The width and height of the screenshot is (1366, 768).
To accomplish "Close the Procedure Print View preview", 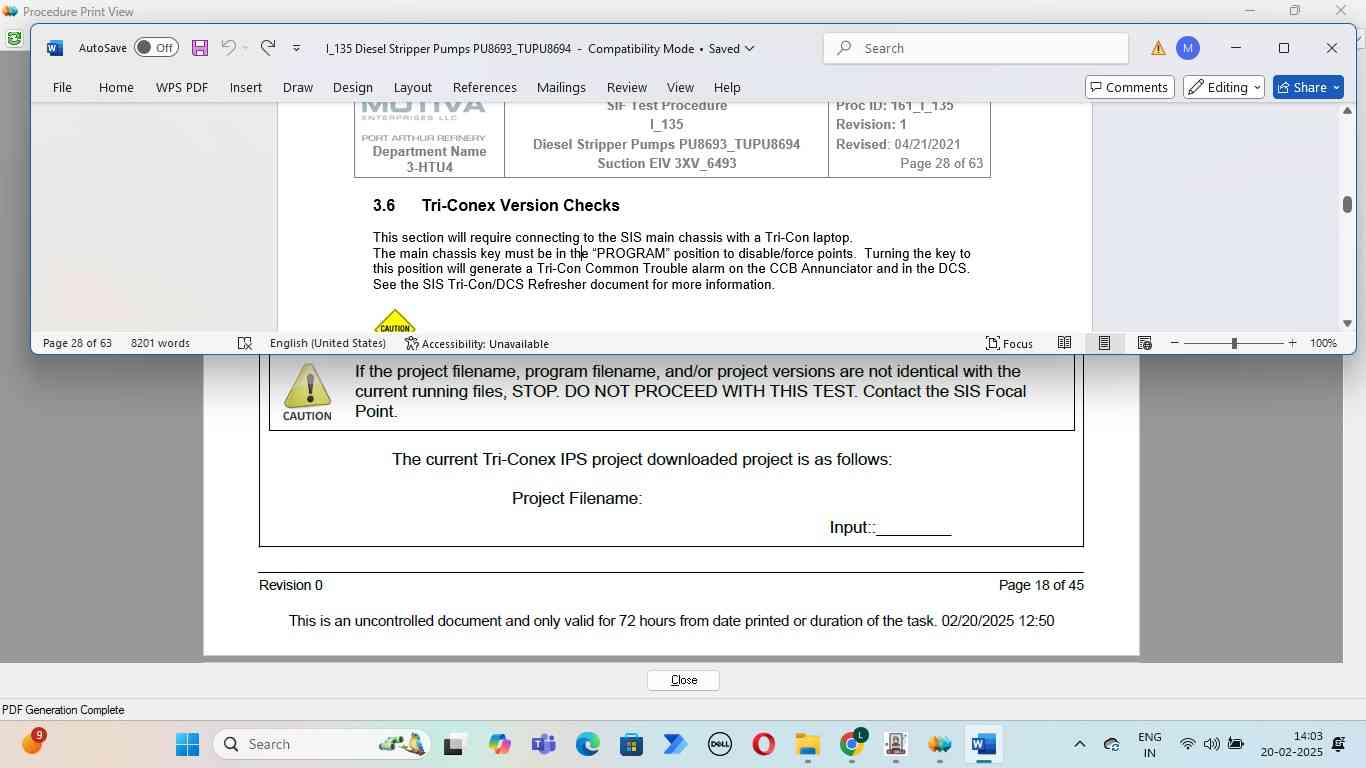I will point(683,680).
